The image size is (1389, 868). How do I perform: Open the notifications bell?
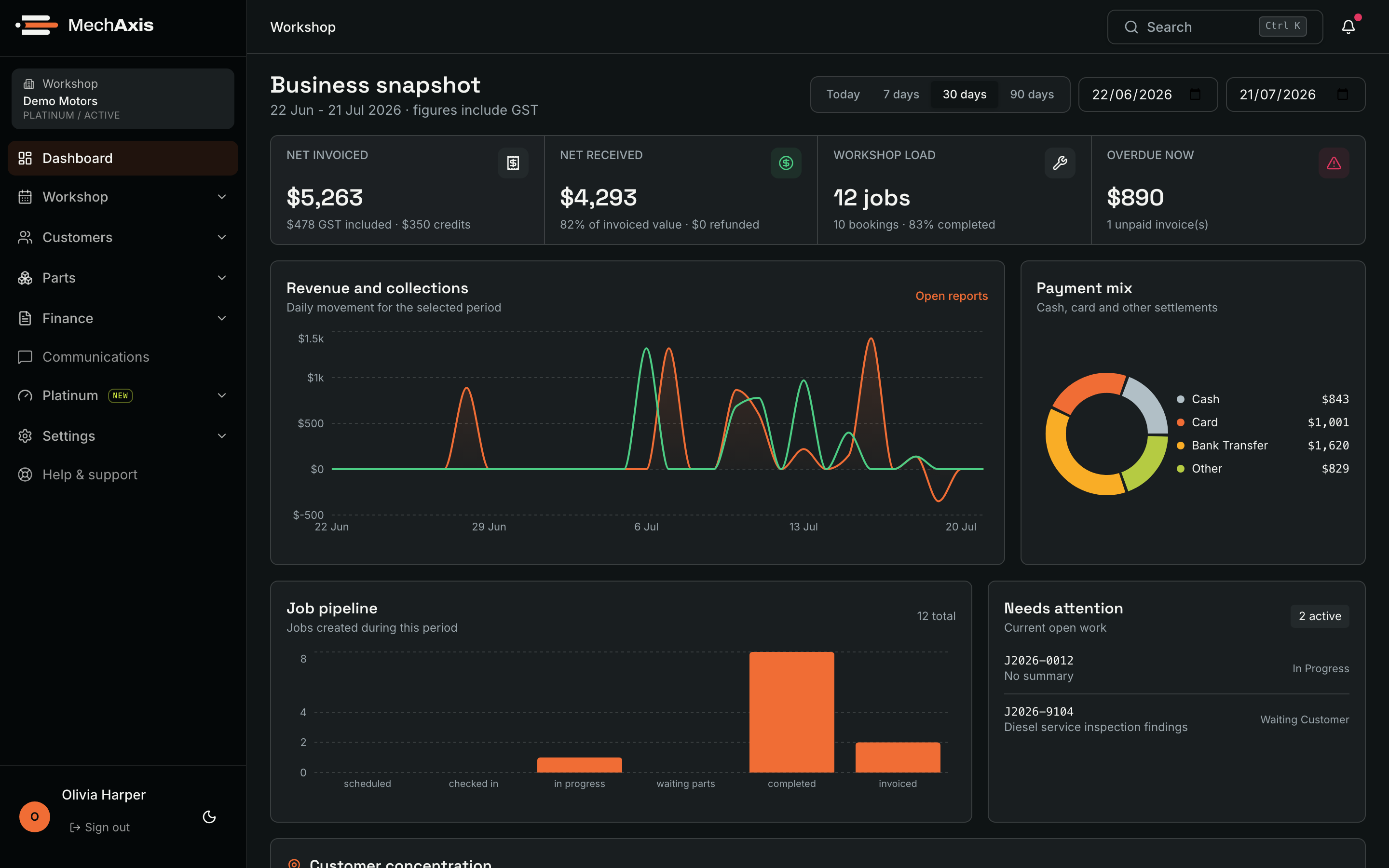(x=1348, y=27)
